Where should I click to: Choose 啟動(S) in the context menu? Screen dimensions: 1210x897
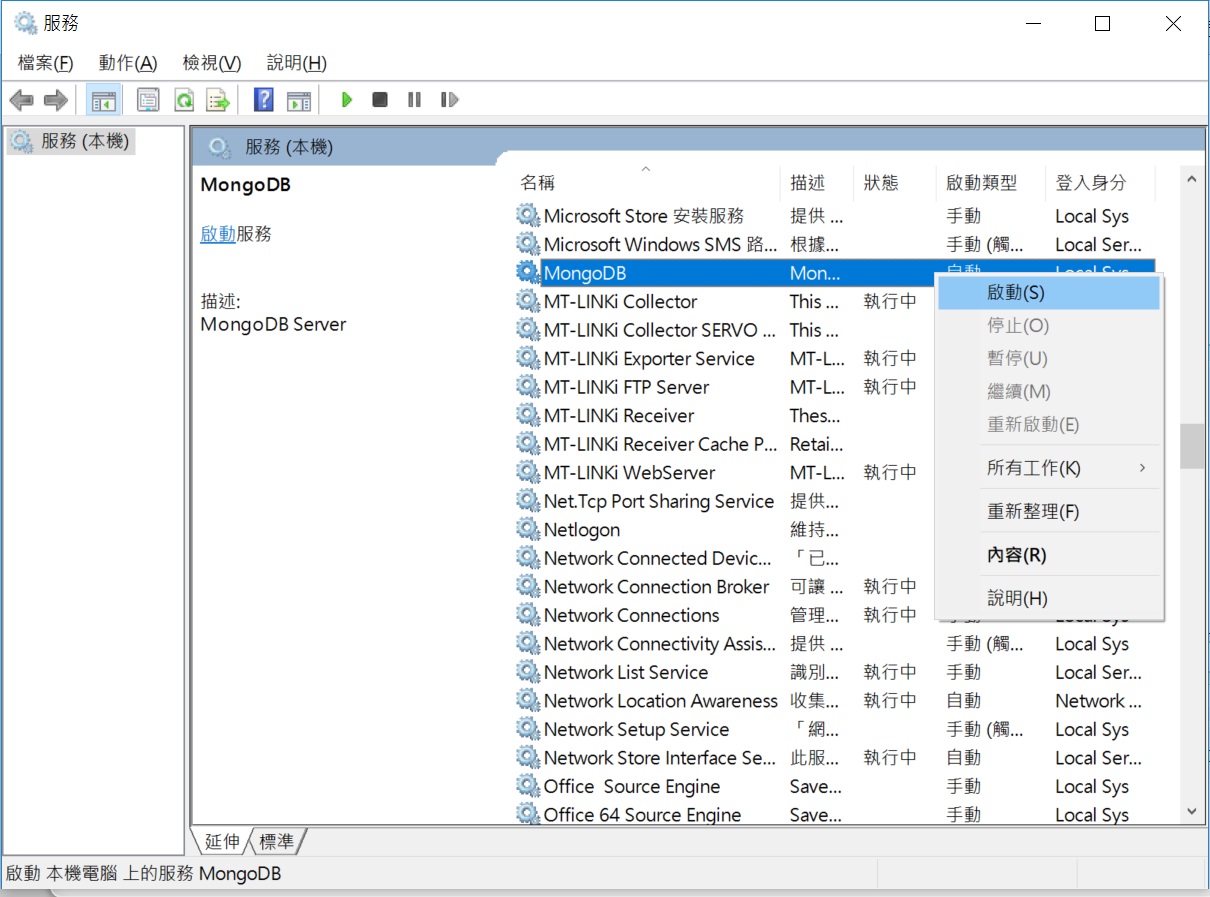[x=1016, y=293]
